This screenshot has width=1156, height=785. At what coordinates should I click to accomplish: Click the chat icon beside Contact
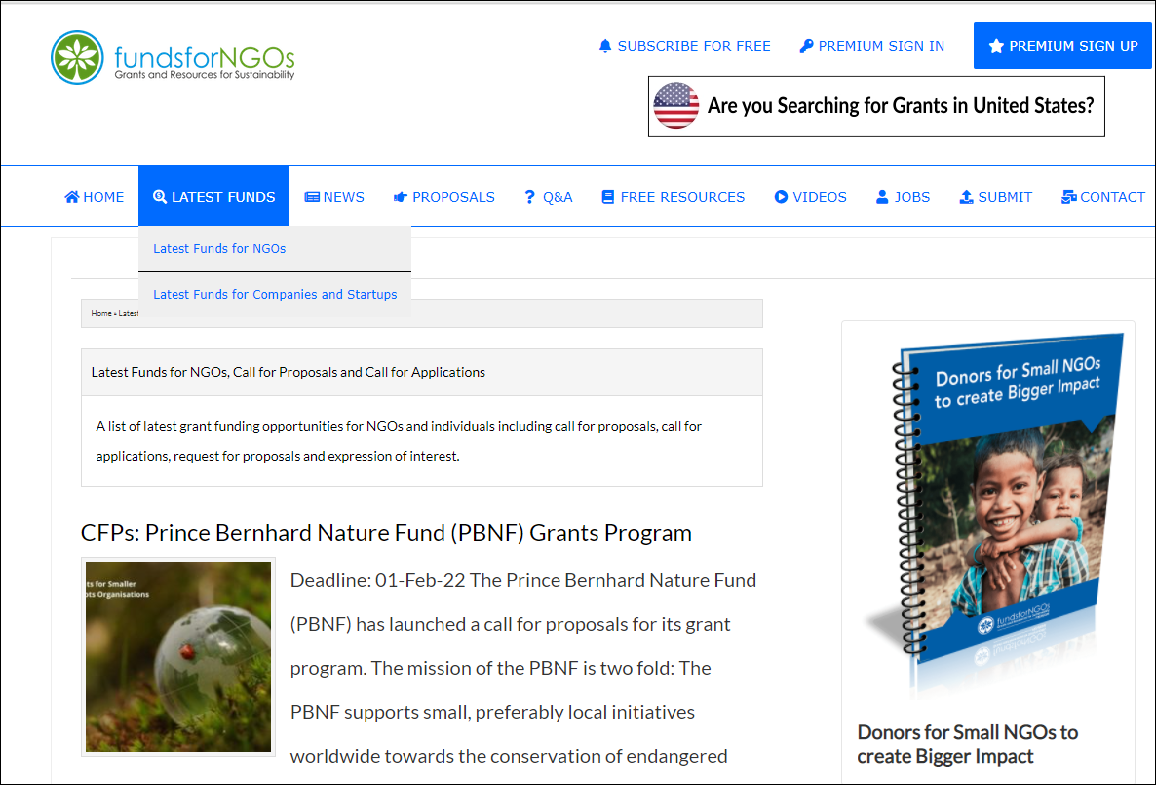click(x=1068, y=197)
